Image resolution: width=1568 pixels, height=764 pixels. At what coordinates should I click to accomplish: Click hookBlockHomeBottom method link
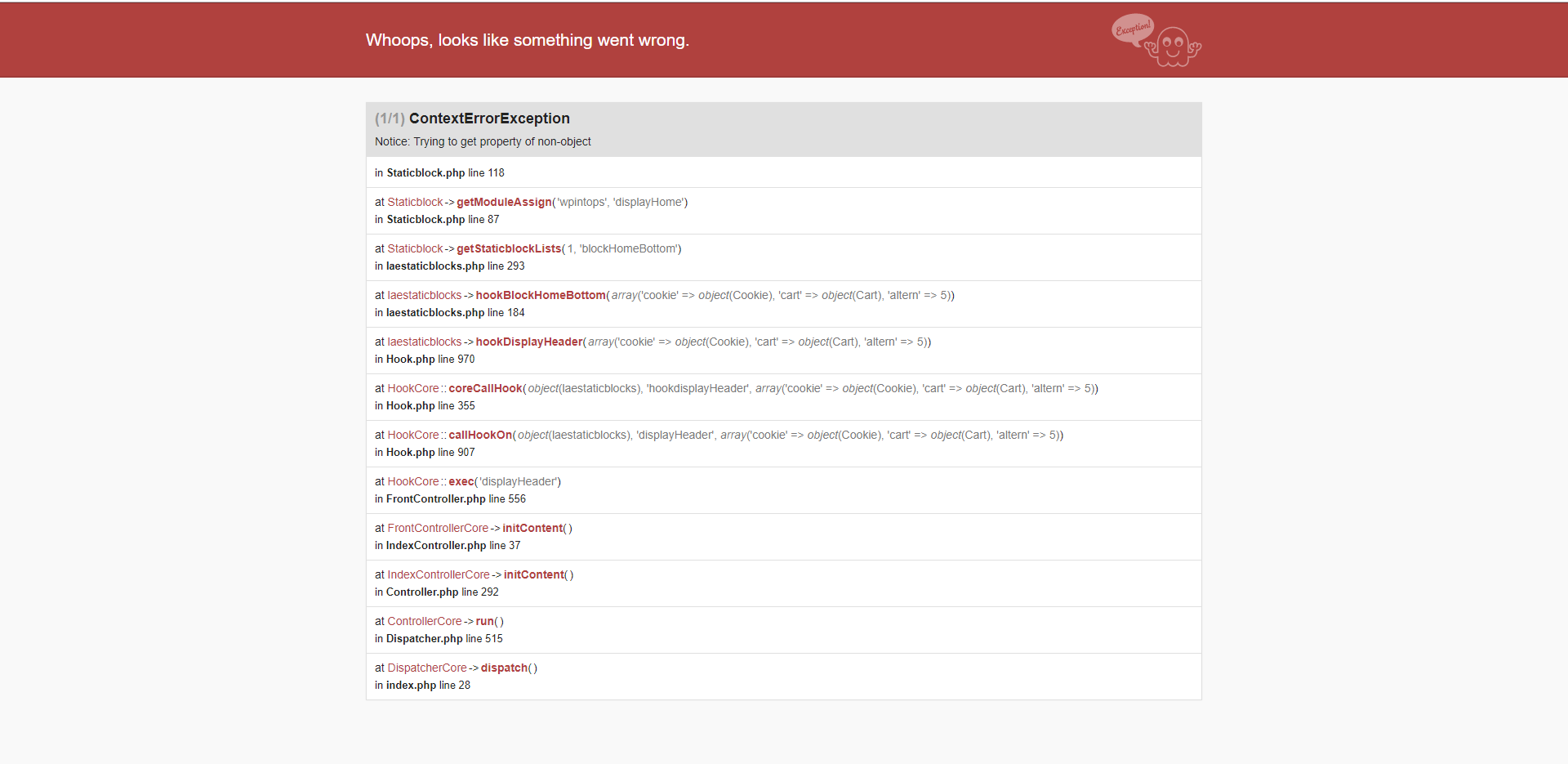coord(541,295)
